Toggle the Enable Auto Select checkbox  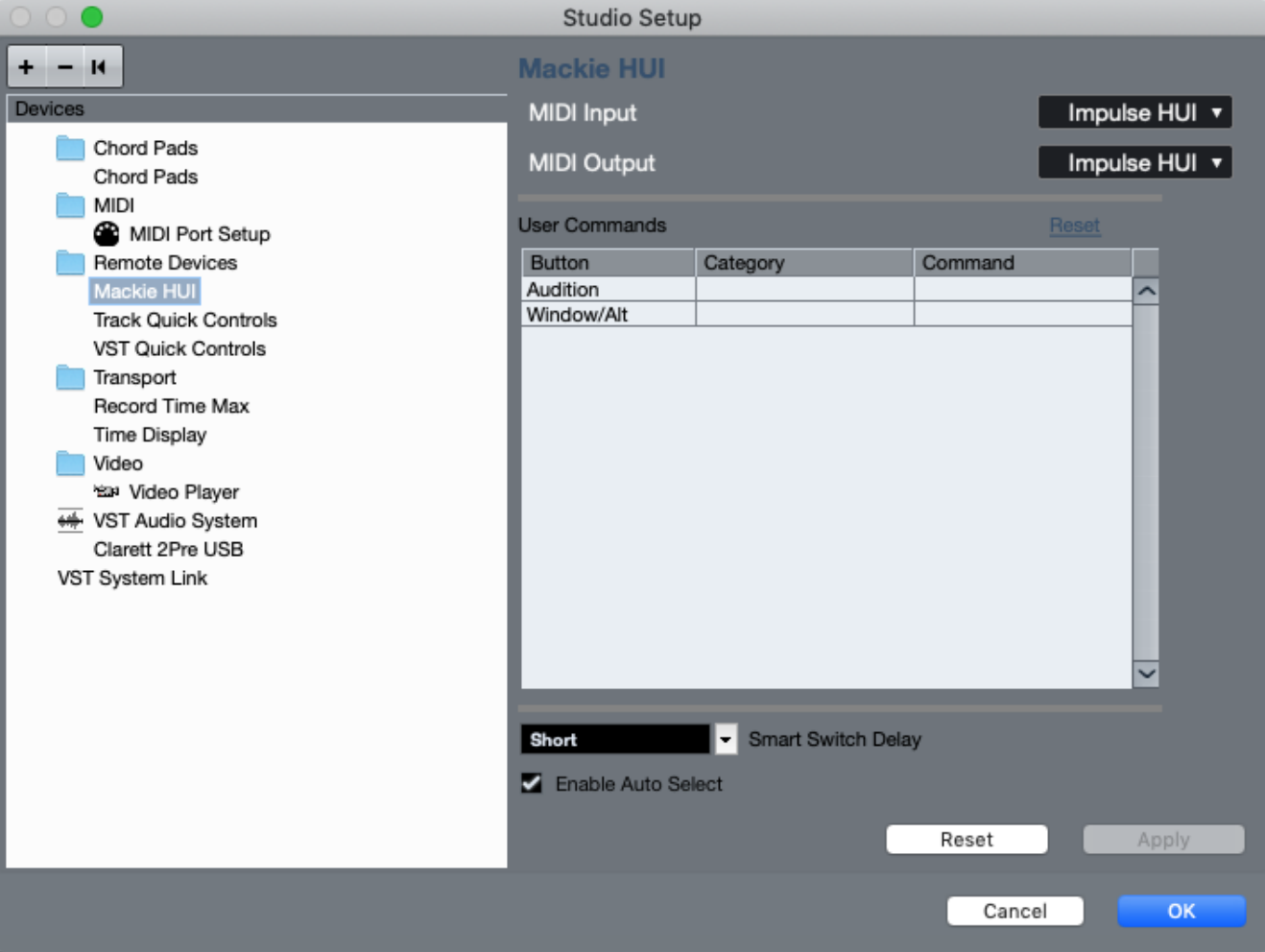coord(532,783)
